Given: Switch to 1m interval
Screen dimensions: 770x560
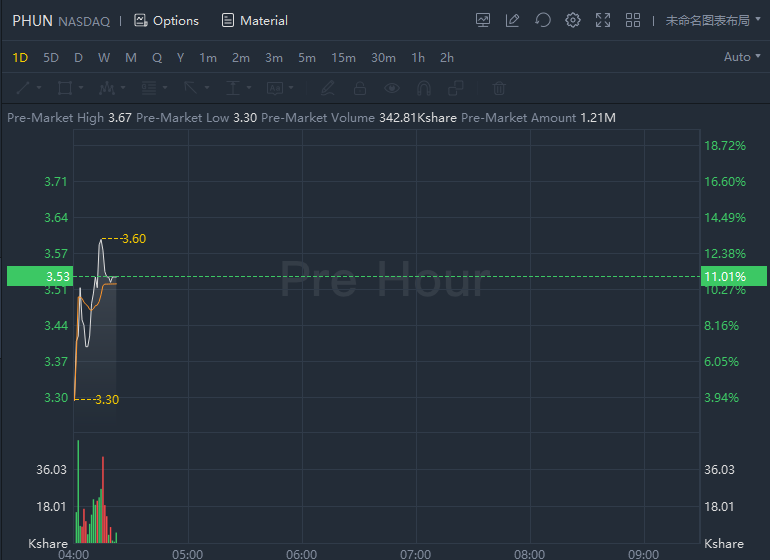Looking at the screenshot, I should click(208, 58).
